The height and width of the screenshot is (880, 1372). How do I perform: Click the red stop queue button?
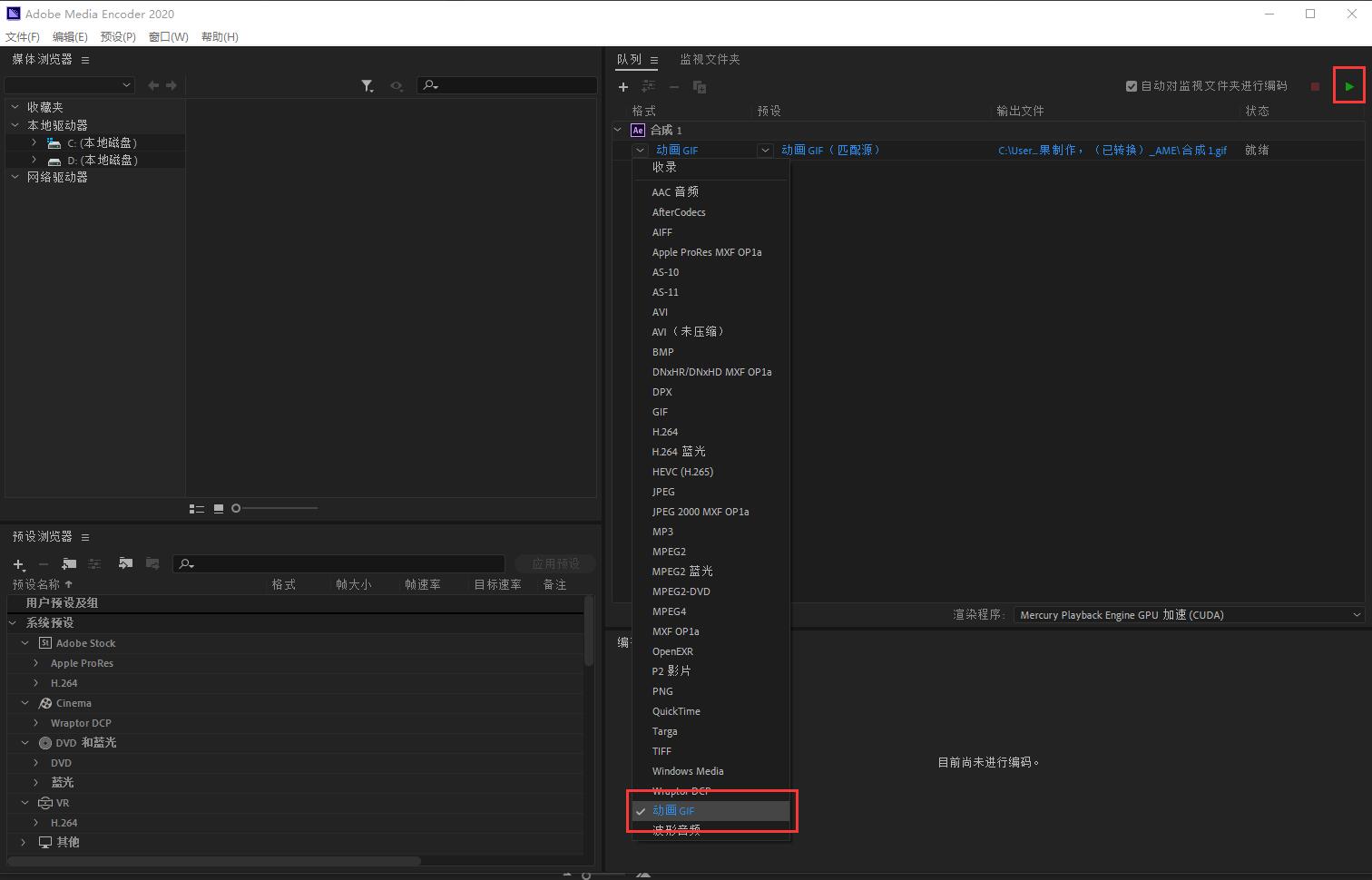tap(1315, 86)
